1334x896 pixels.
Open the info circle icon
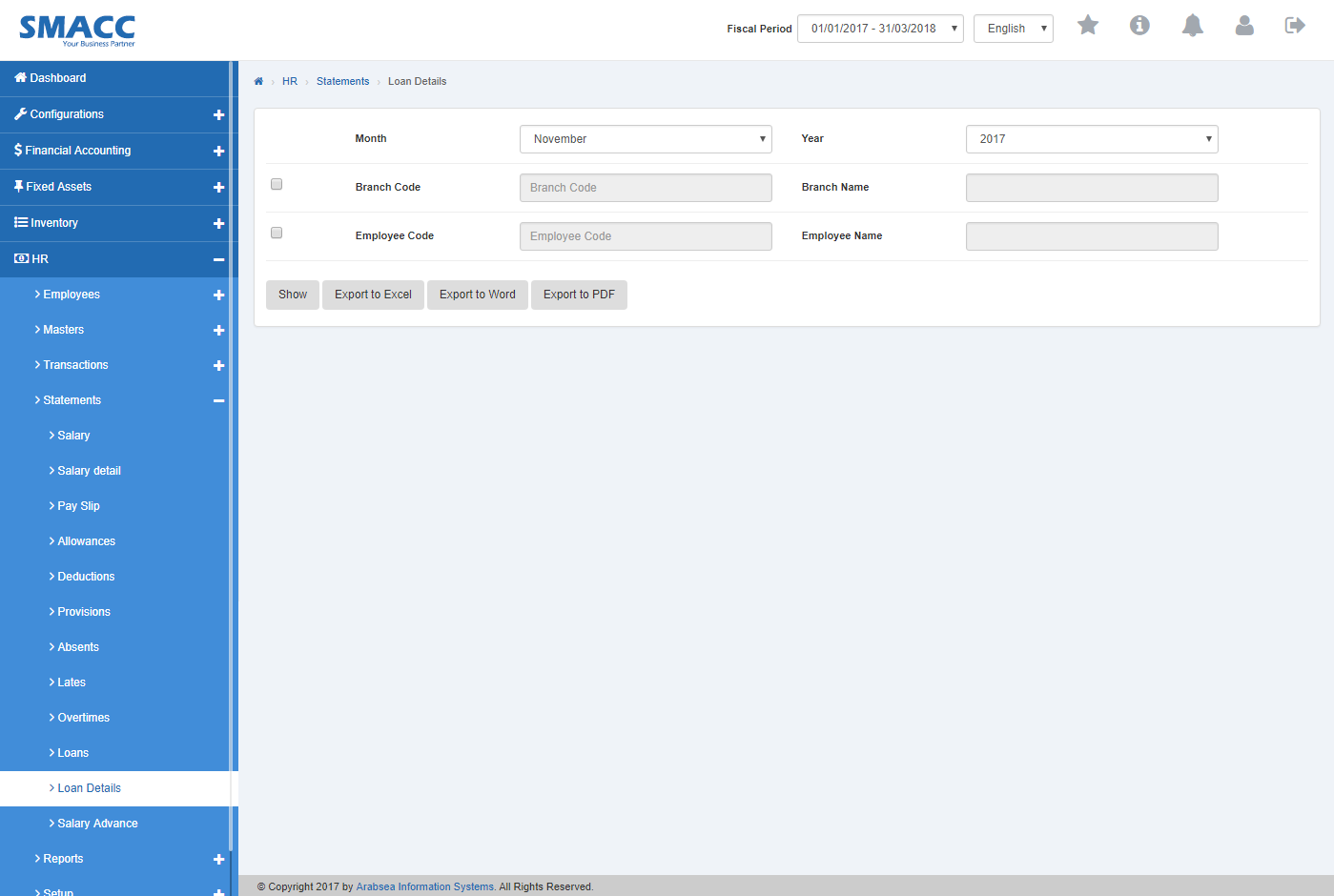coord(1139,26)
